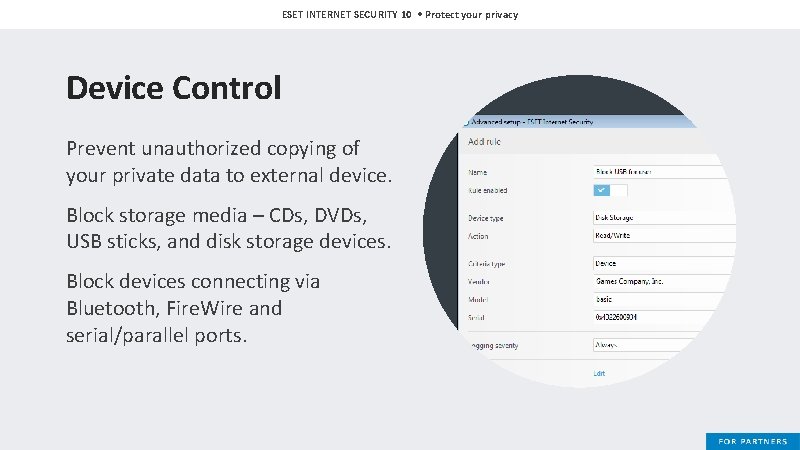The height and width of the screenshot is (450, 800).
Task: Click the Model field containing basic
Action: [x=658, y=299]
